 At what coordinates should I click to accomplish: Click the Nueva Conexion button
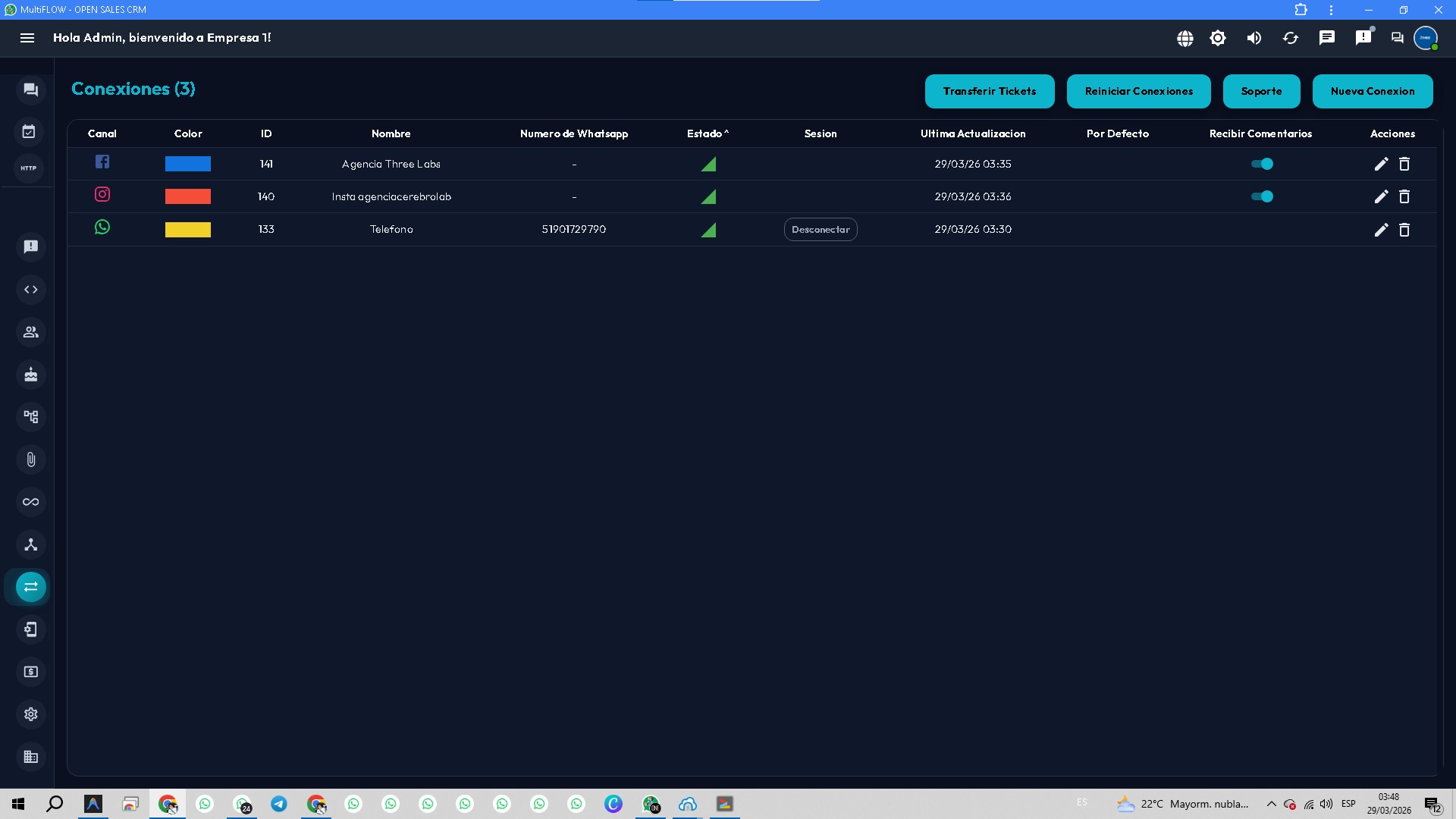pyautogui.click(x=1373, y=91)
